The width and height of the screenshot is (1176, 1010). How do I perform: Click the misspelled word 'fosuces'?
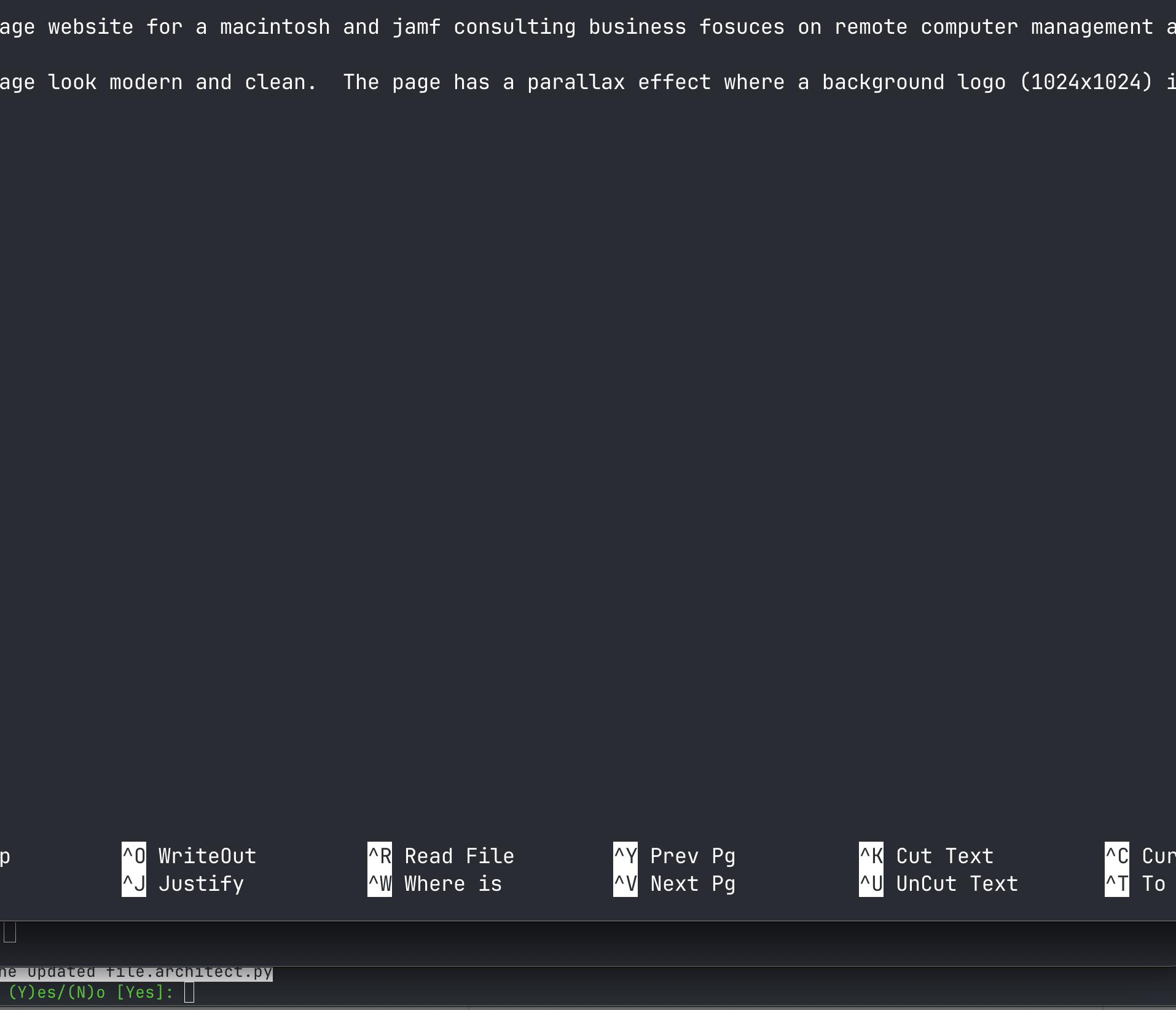[x=742, y=27]
